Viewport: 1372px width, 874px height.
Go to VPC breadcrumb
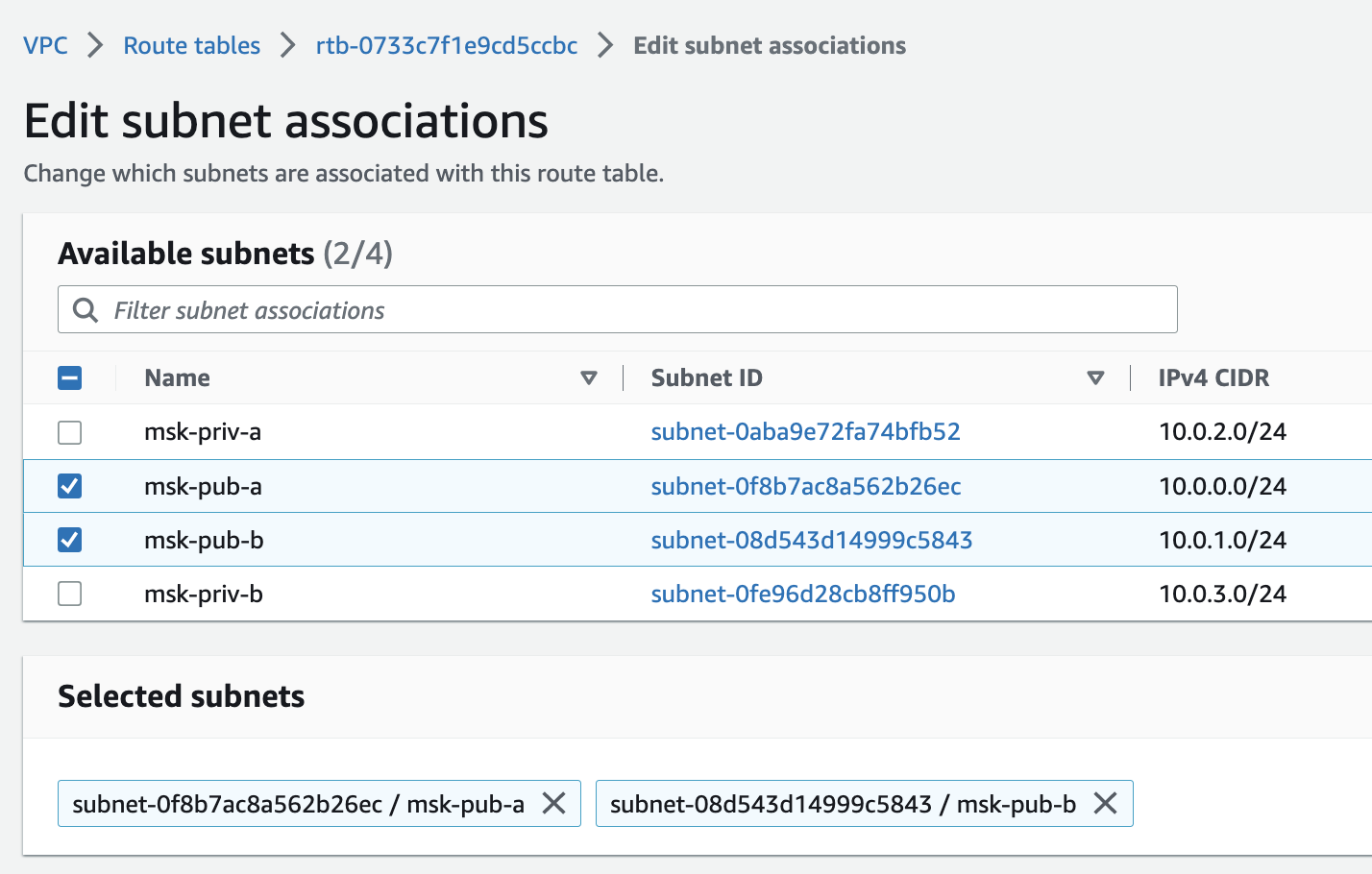click(x=45, y=45)
